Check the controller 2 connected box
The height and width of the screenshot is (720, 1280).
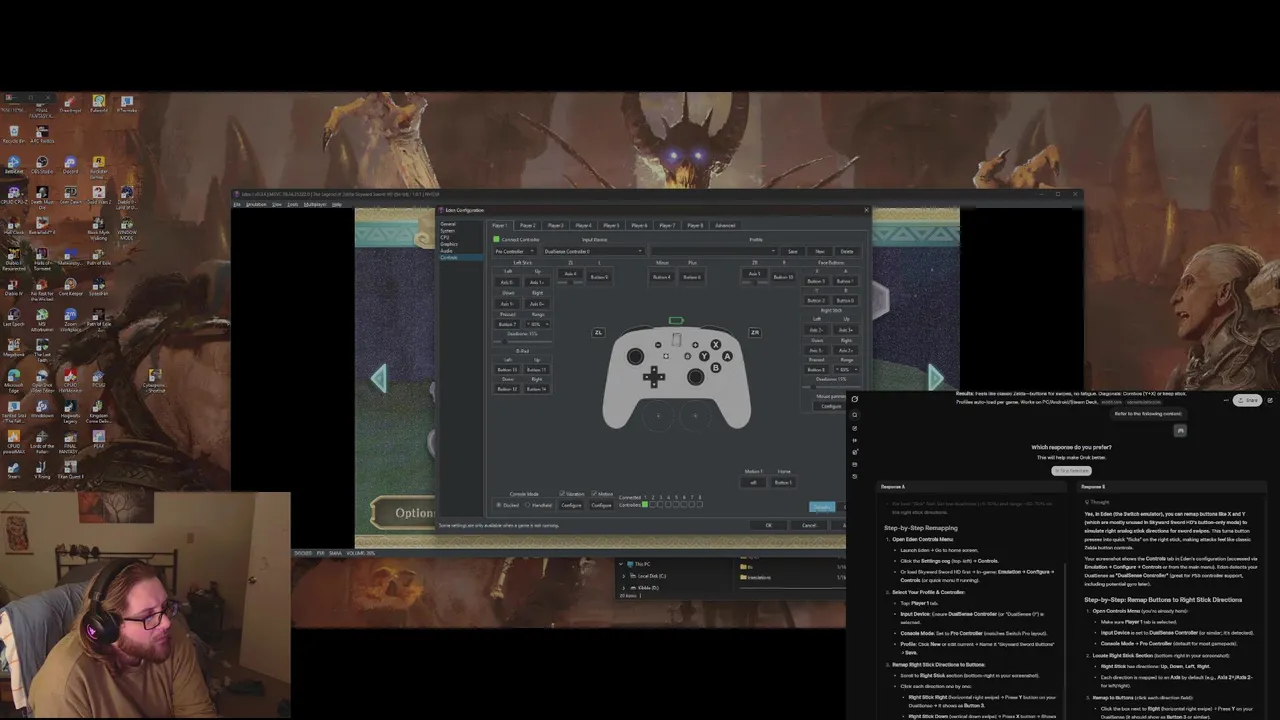click(653, 504)
